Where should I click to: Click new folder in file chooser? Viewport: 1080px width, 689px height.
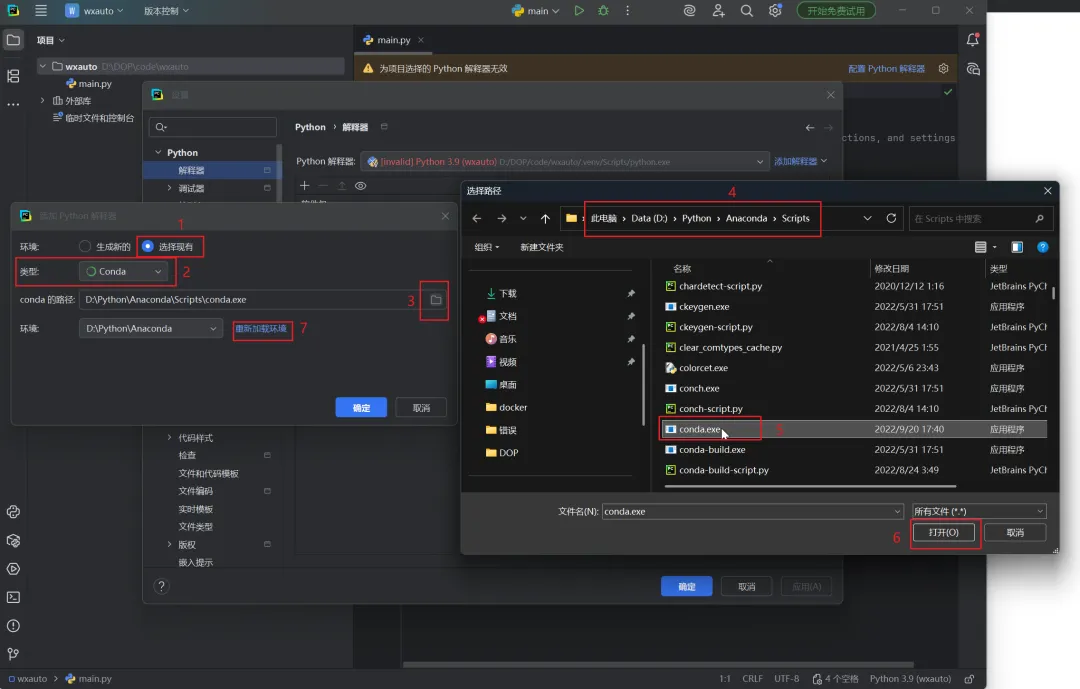[542, 247]
